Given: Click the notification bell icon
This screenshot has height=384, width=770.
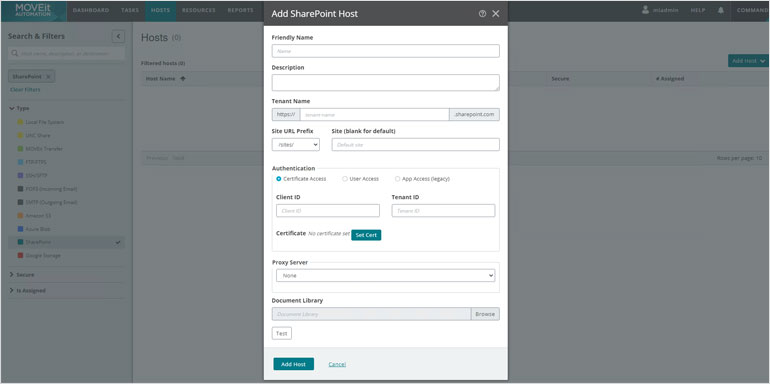Looking at the screenshot, I should [720, 10].
